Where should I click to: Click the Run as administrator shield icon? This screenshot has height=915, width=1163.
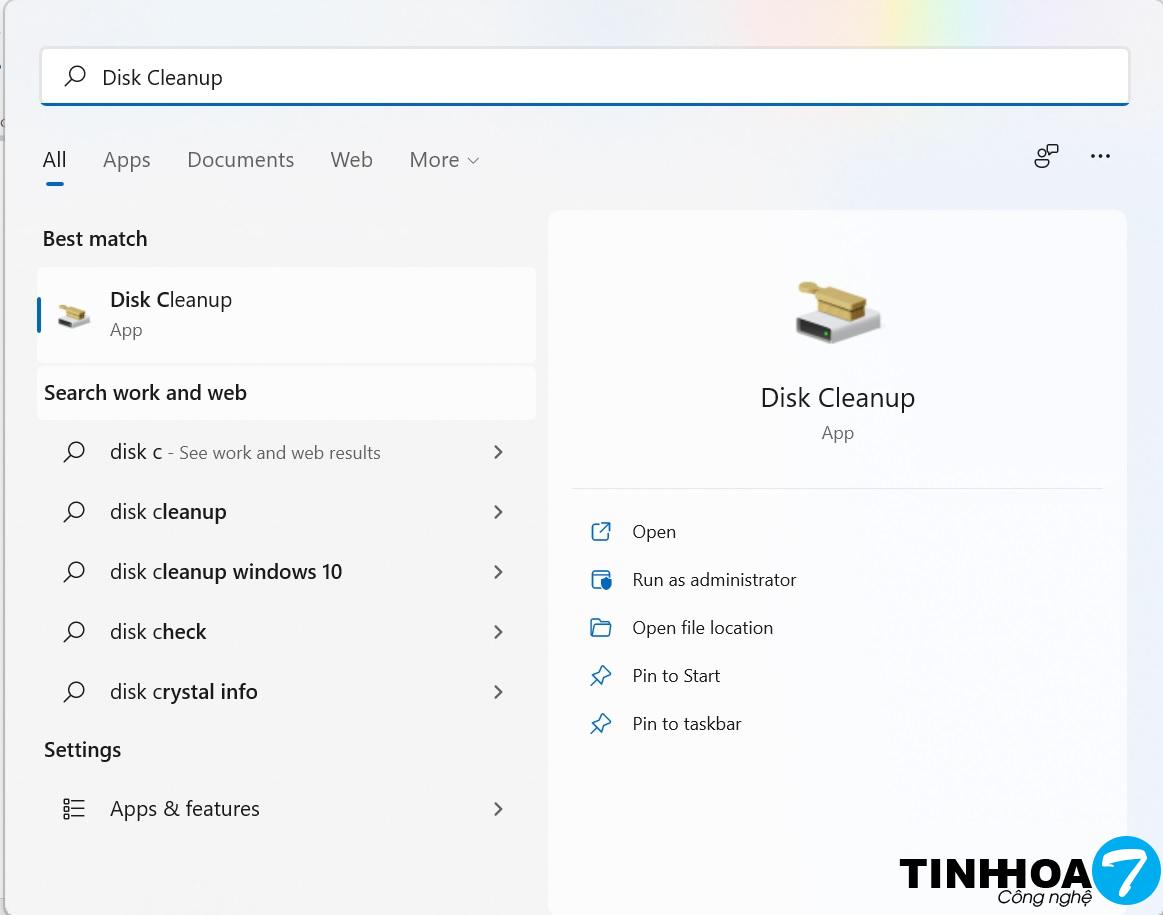click(601, 580)
